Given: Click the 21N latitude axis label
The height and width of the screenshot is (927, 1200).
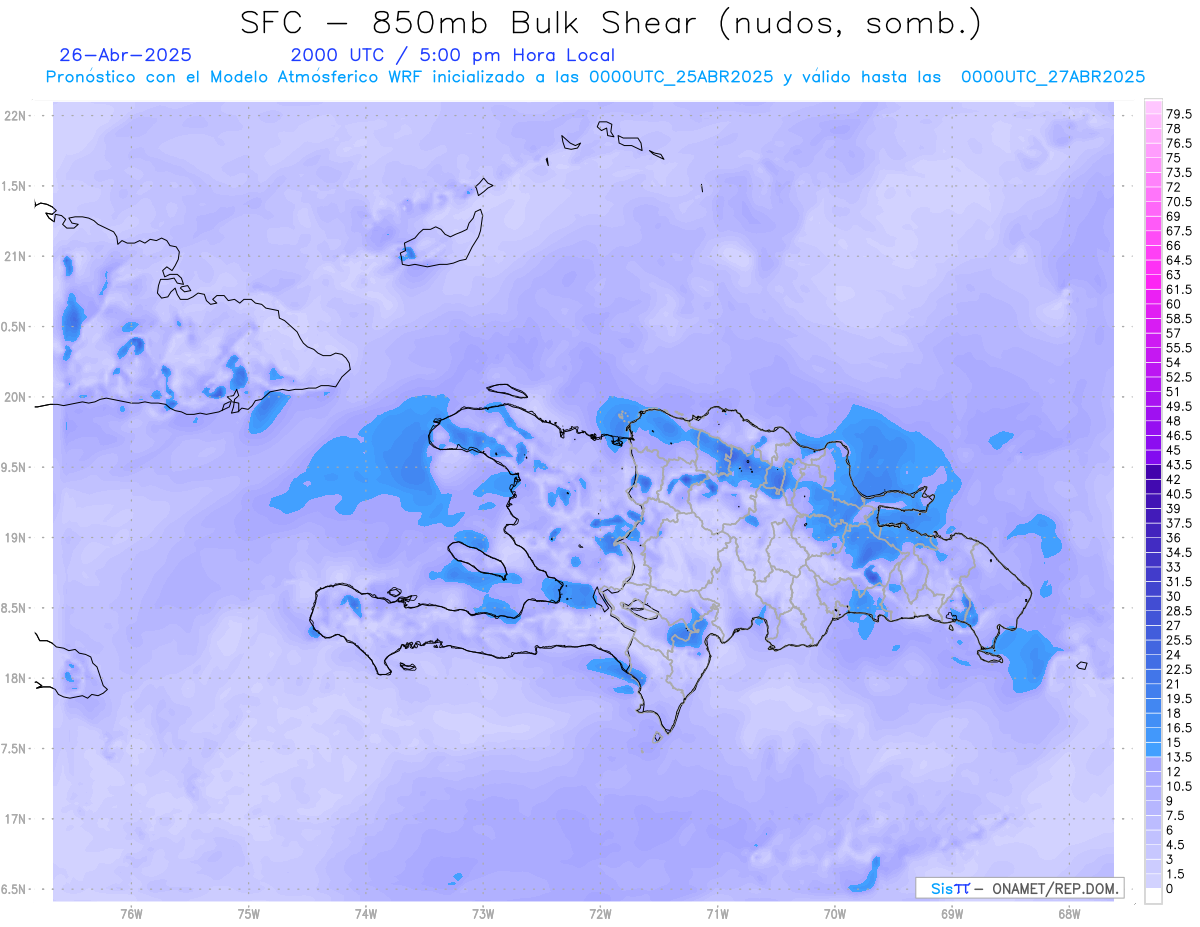Looking at the screenshot, I should coord(15,256).
